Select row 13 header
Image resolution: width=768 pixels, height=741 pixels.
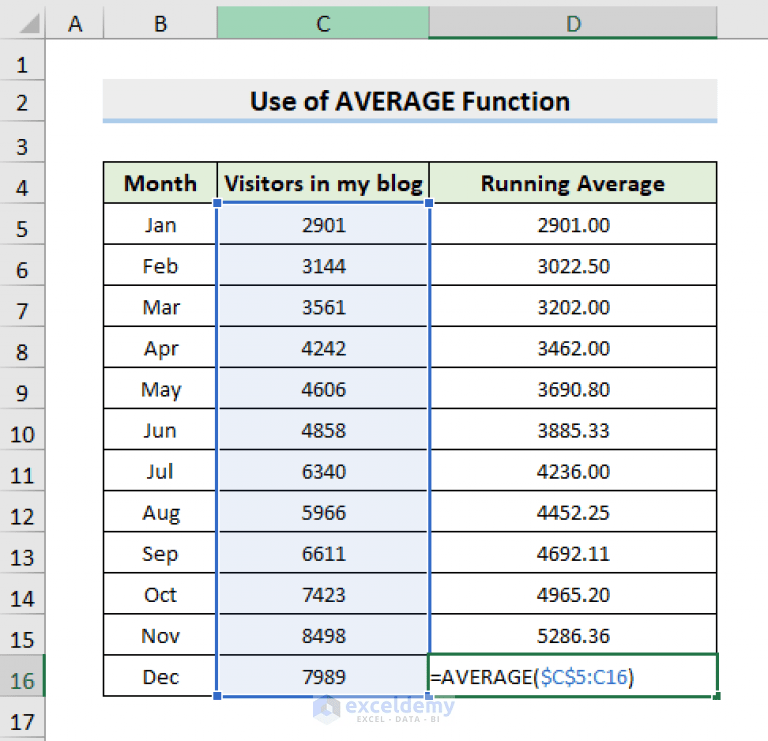(x=22, y=553)
